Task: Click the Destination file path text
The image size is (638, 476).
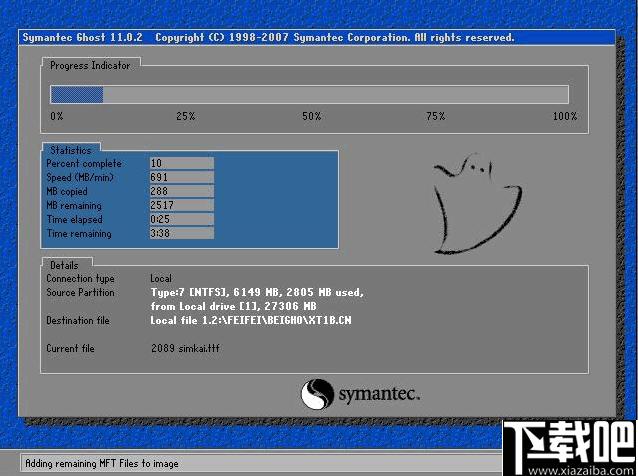Action: click(x=251, y=320)
